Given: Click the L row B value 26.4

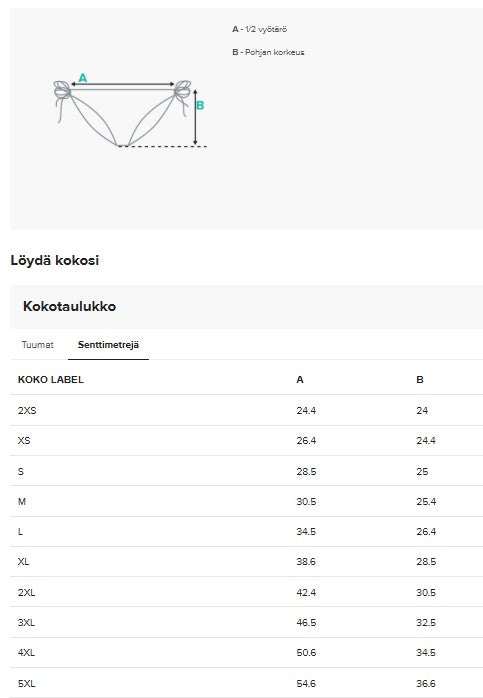Looking at the screenshot, I should pyautogui.click(x=426, y=532).
